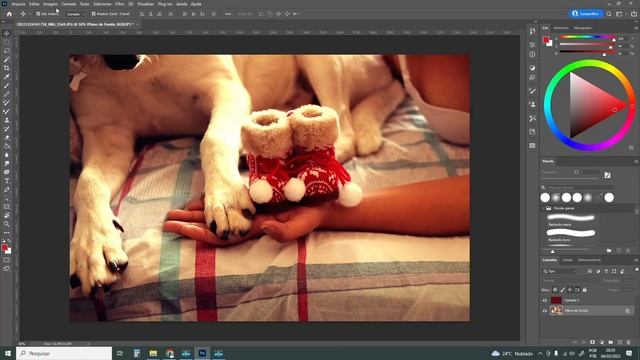Select the Hand tool
The width and height of the screenshot is (640, 360).
click(7, 215)
